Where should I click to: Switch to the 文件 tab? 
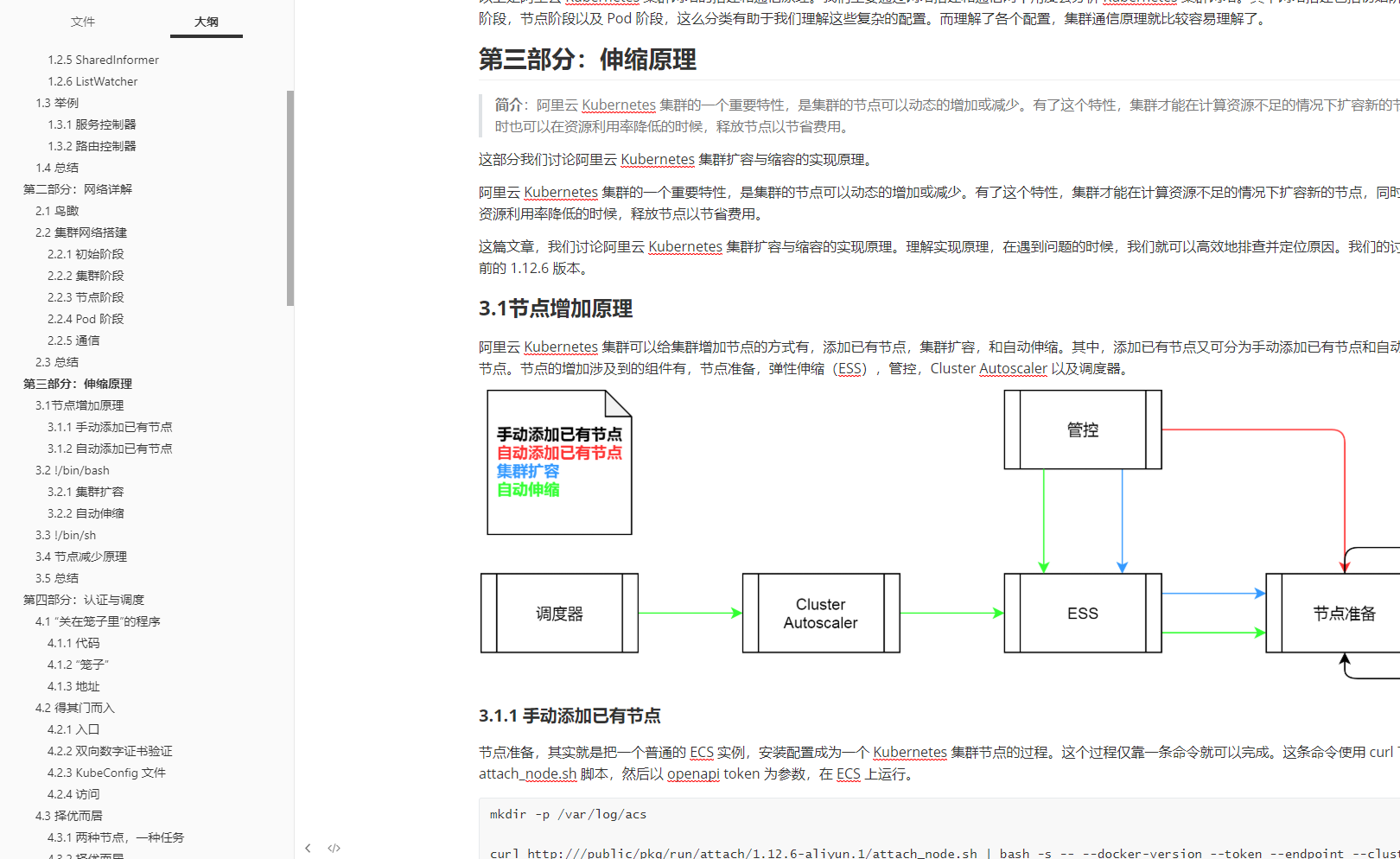(83, 22)
